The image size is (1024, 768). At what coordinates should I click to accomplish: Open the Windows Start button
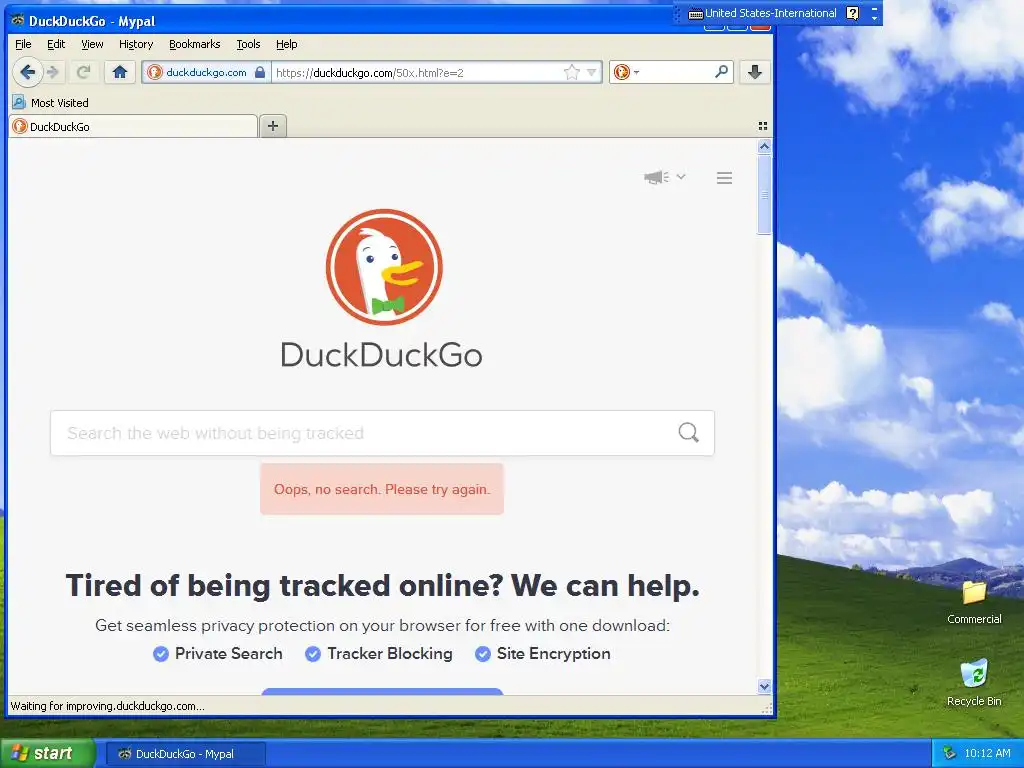click(x=48, y=754)
